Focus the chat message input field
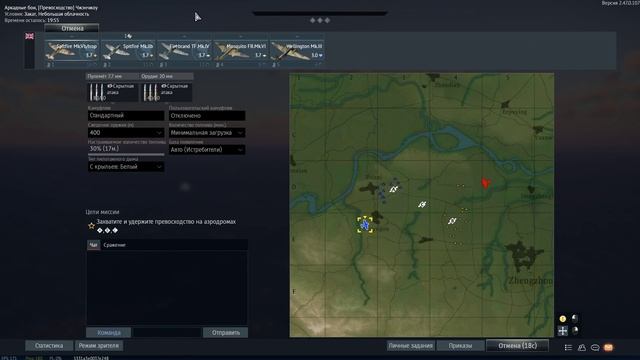640x360 pixels. [x=167, y=333]
